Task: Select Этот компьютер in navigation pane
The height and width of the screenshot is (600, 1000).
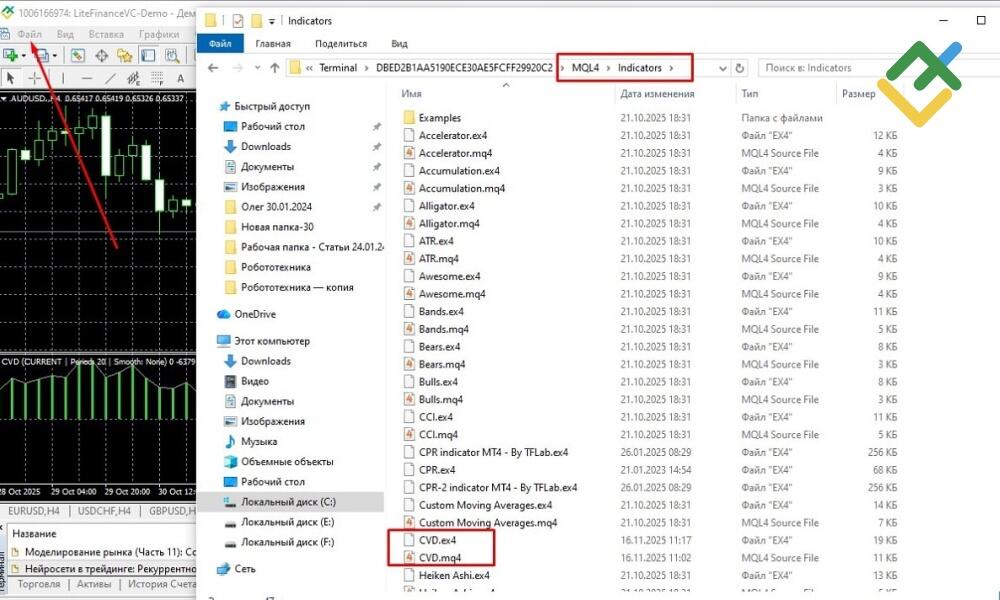Action: click(272, 340)
